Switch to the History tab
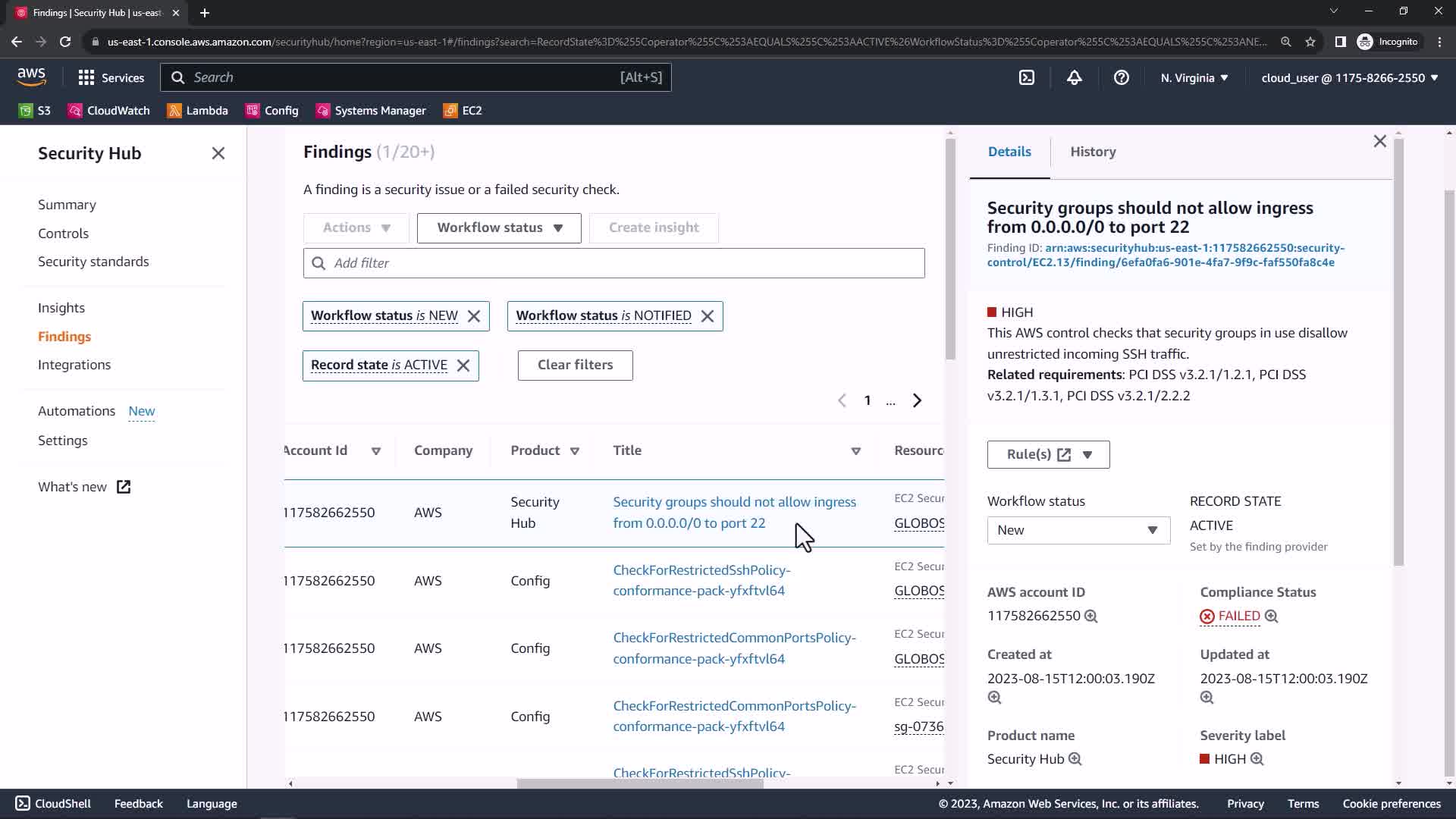 pos(1093,152)
